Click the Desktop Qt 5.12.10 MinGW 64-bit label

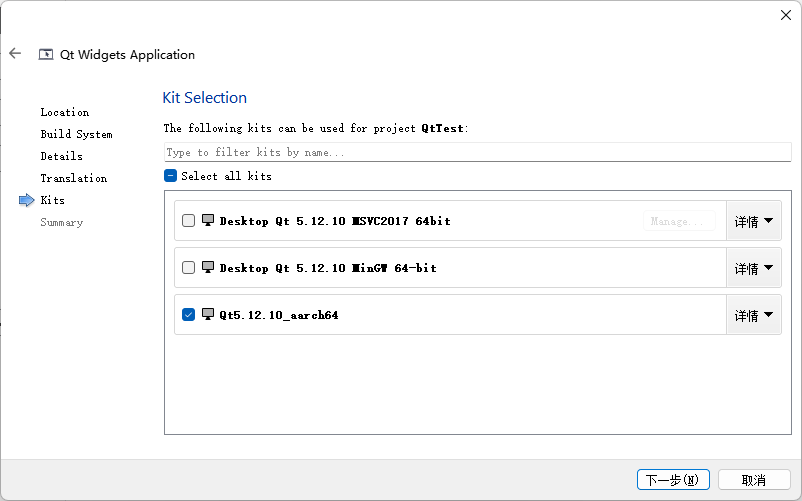[328, 268]
